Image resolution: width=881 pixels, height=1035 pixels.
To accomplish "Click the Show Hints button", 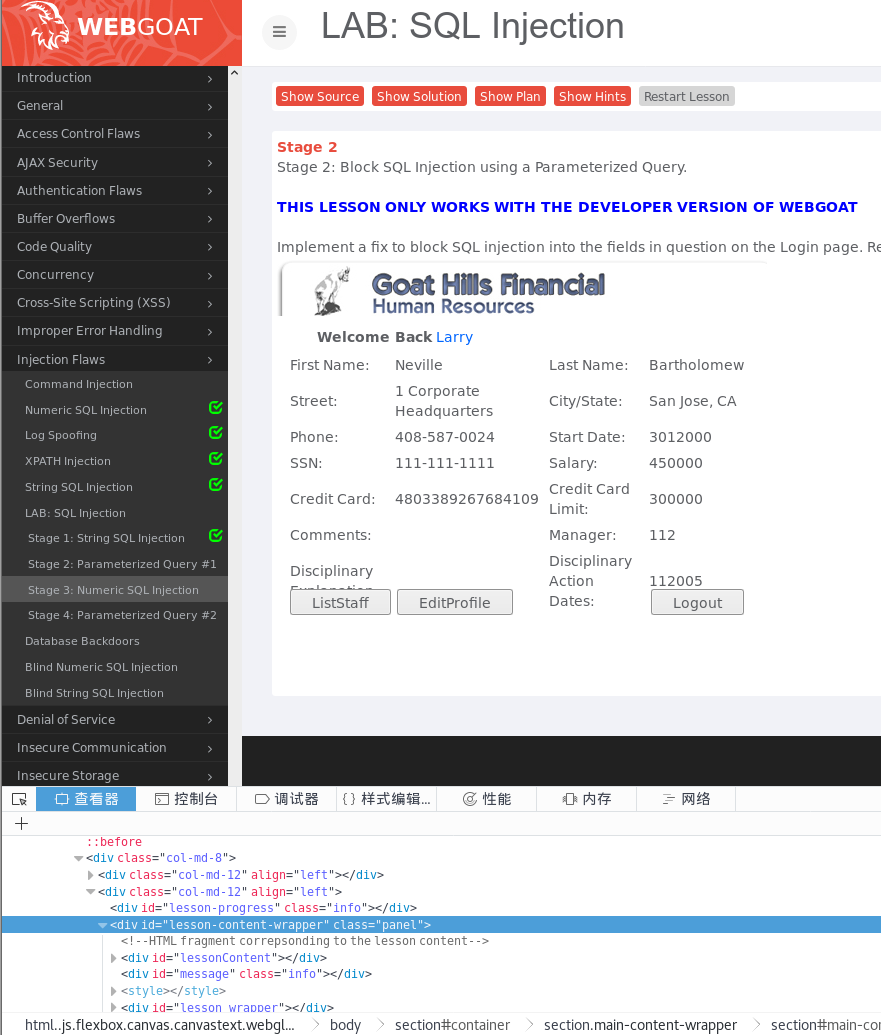I will point(592,96).
